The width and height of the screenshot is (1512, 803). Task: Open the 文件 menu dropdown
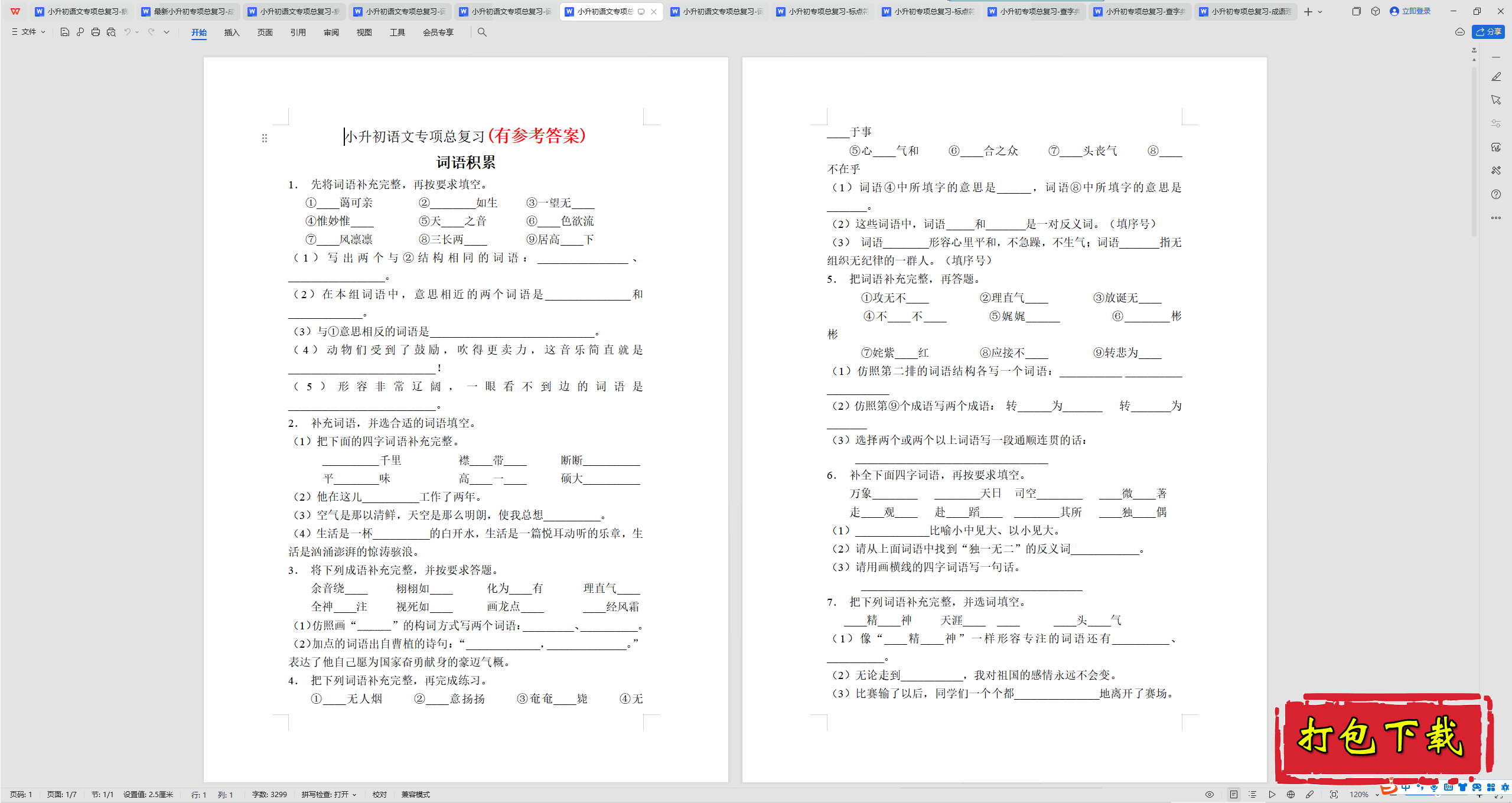28,32
